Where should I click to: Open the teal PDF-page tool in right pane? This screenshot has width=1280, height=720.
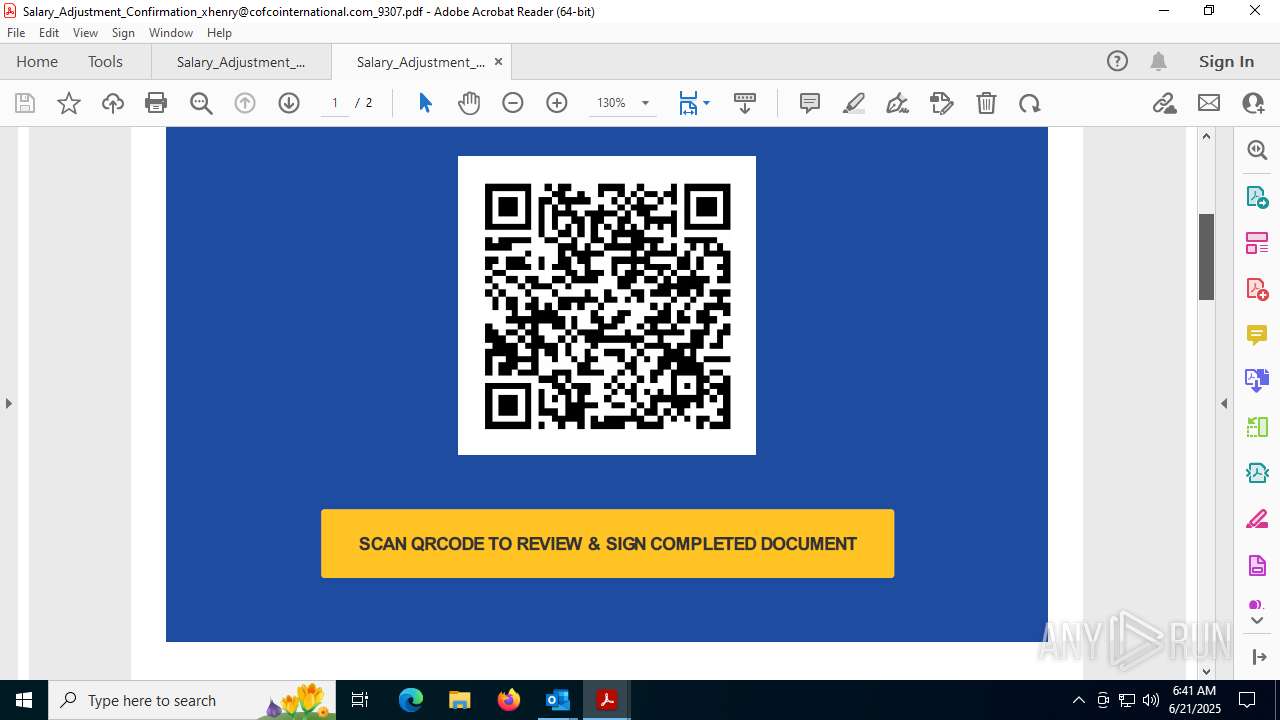[x=1257, y=473]
